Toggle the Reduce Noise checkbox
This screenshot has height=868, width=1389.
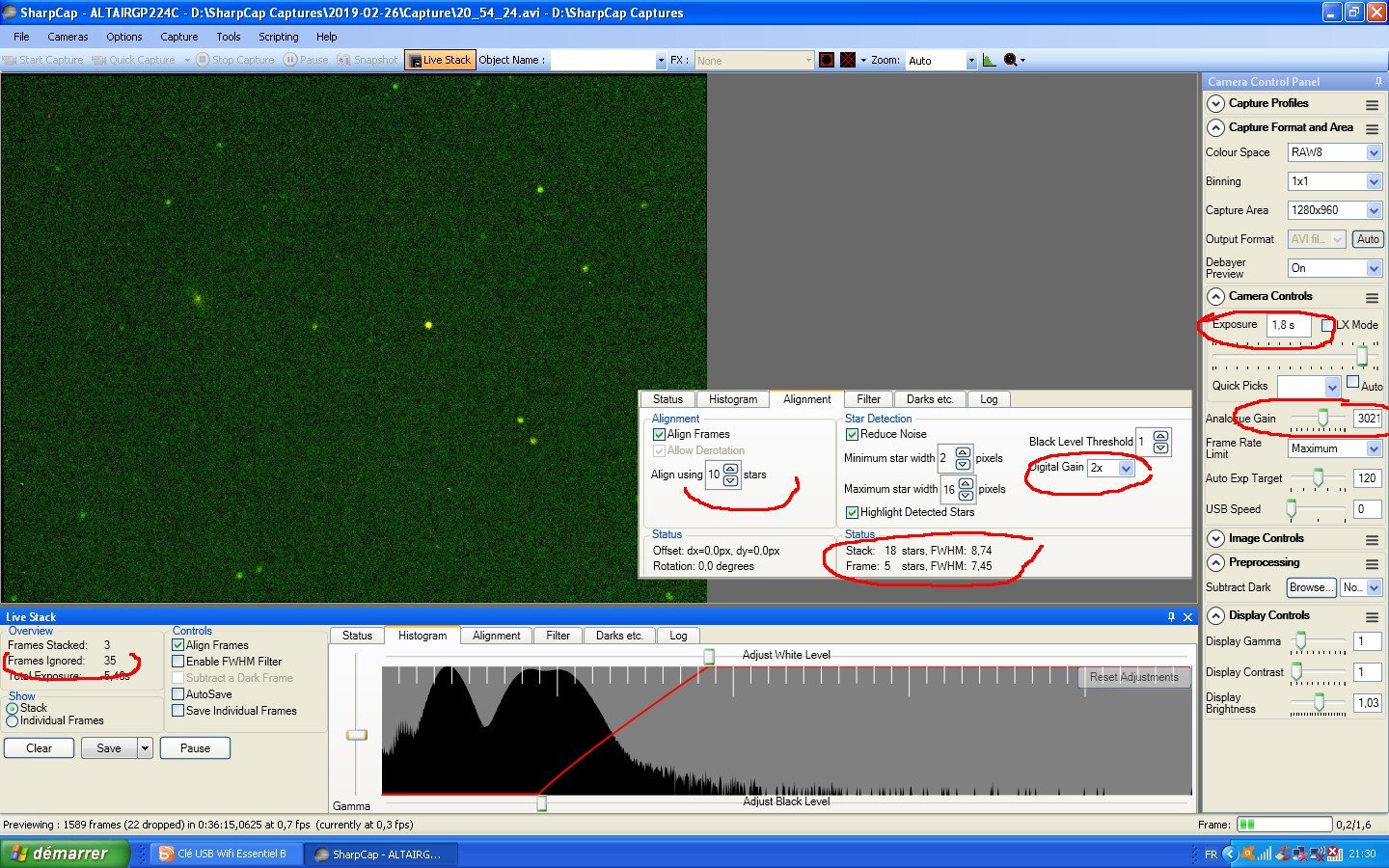[x=852, y=435]
